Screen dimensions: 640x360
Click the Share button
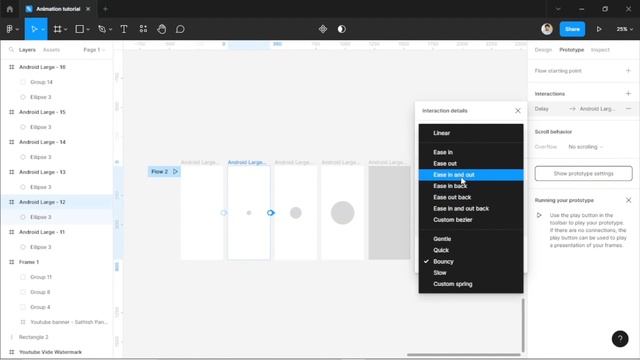pyautogui.click(x=572, y=29)
